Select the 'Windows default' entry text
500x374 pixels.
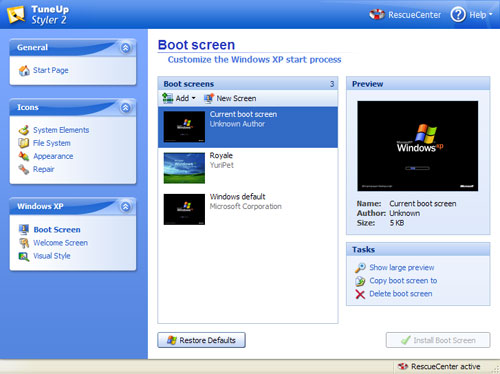click(x=238, y=197)
